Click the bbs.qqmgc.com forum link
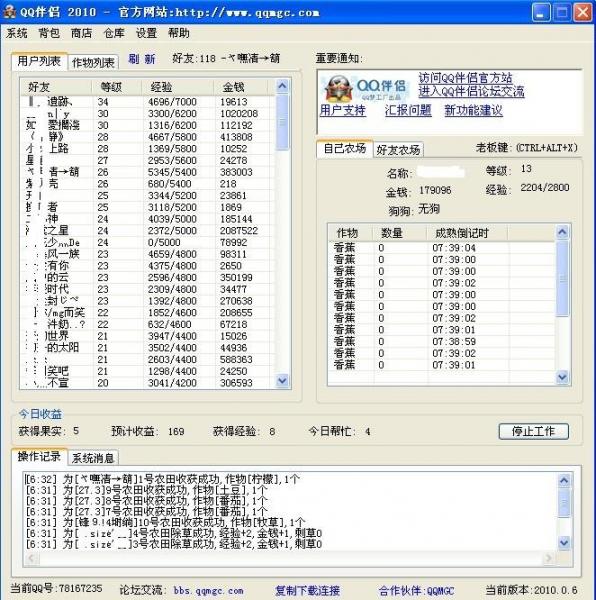This screenshot has height=600, width=596. [208, 590]
